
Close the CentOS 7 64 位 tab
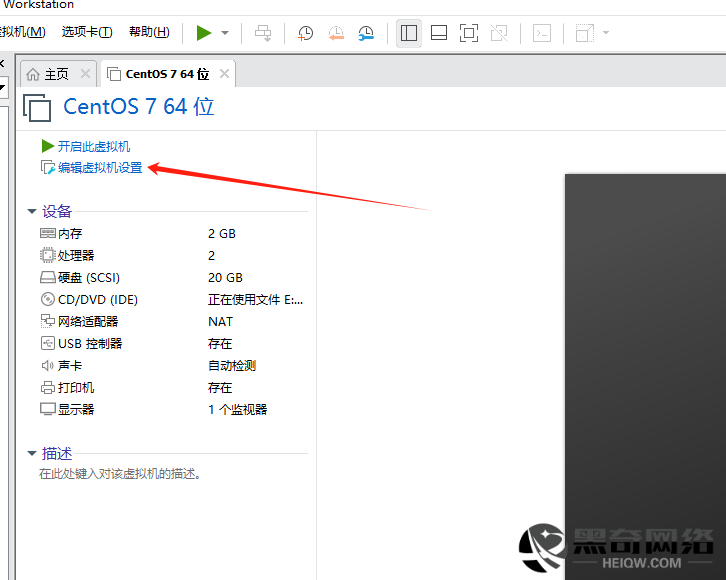pos(225,74)
